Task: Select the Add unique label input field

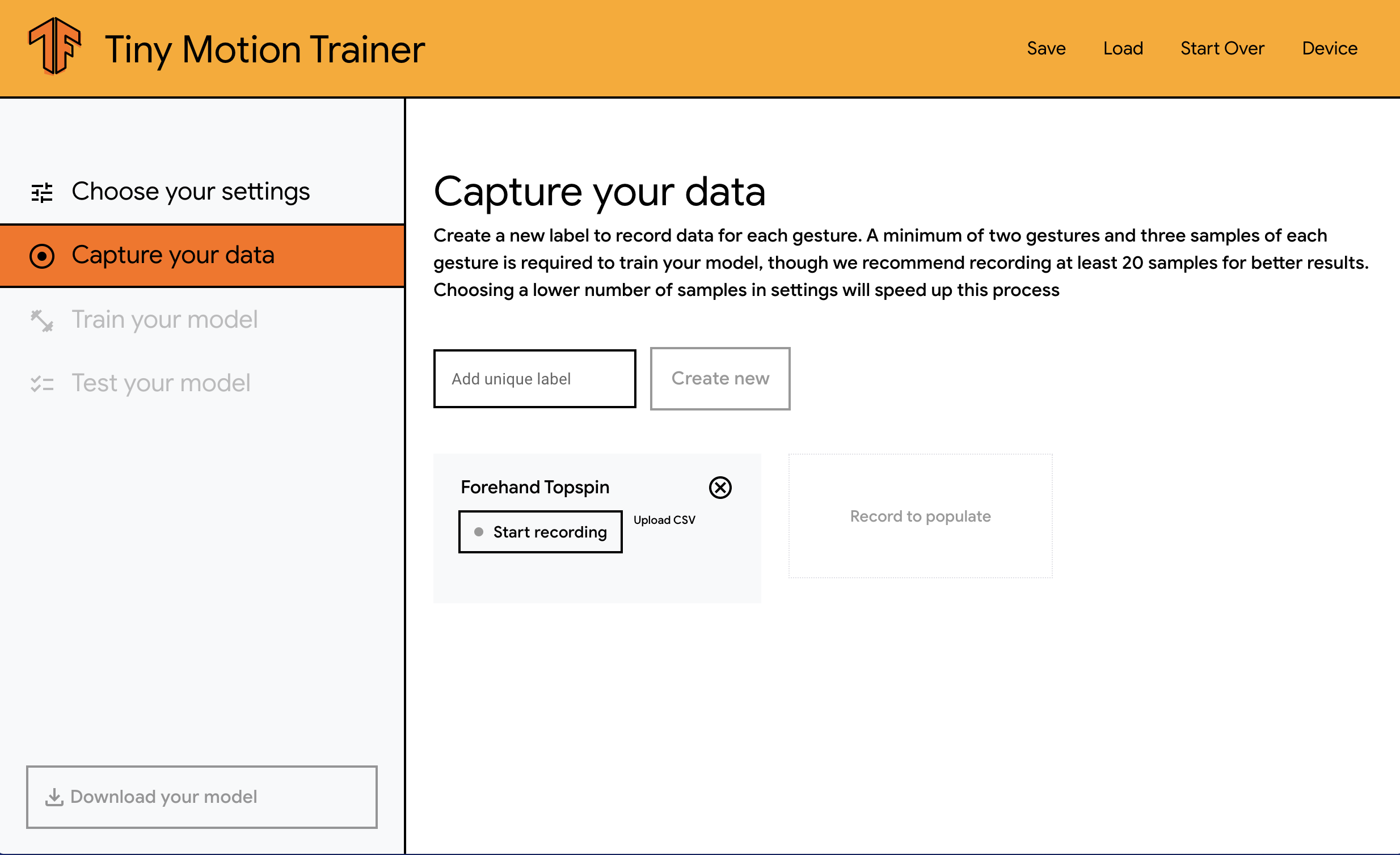Action: click(535, 378)
